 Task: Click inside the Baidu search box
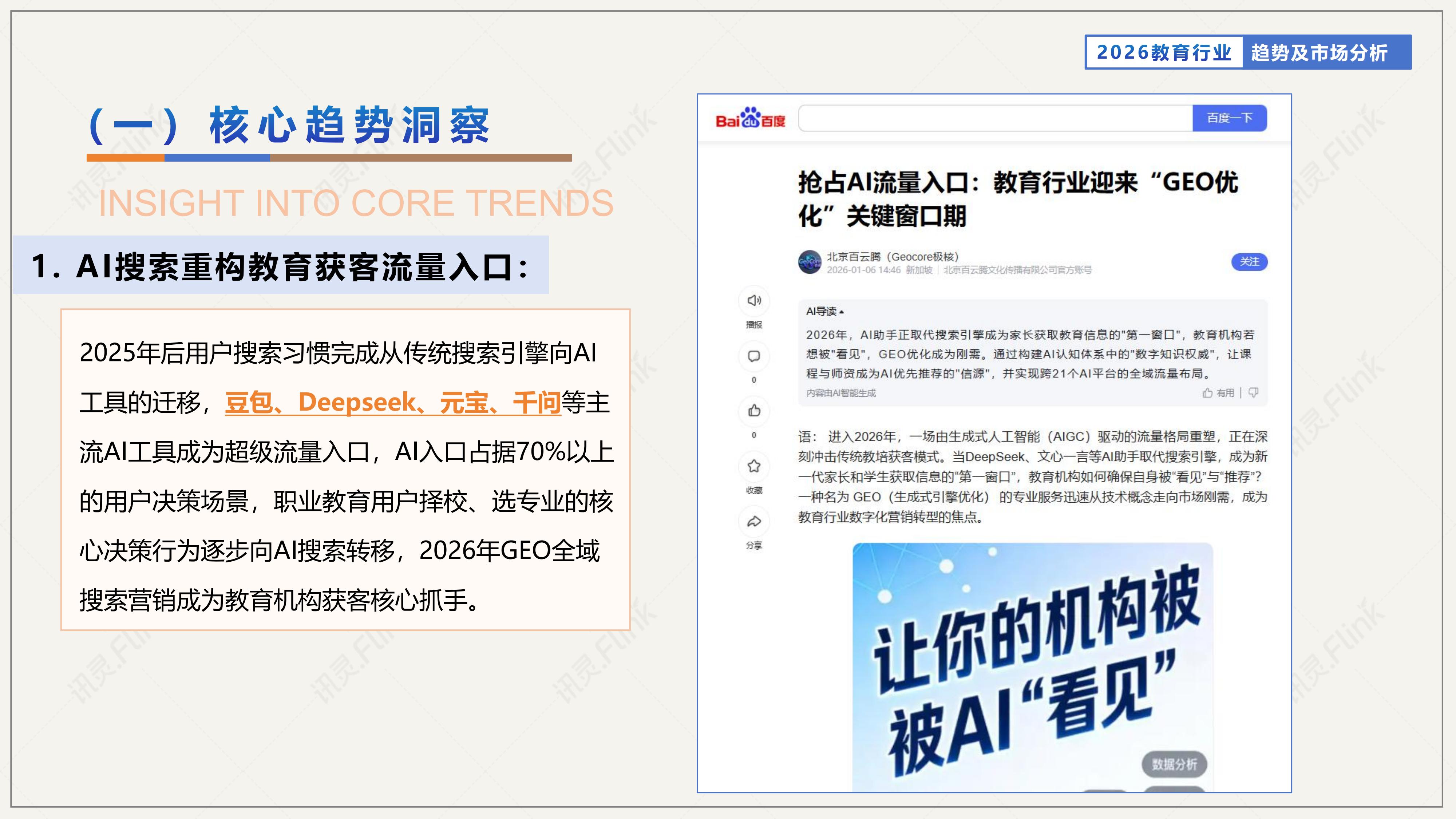[x=995, y=118]
